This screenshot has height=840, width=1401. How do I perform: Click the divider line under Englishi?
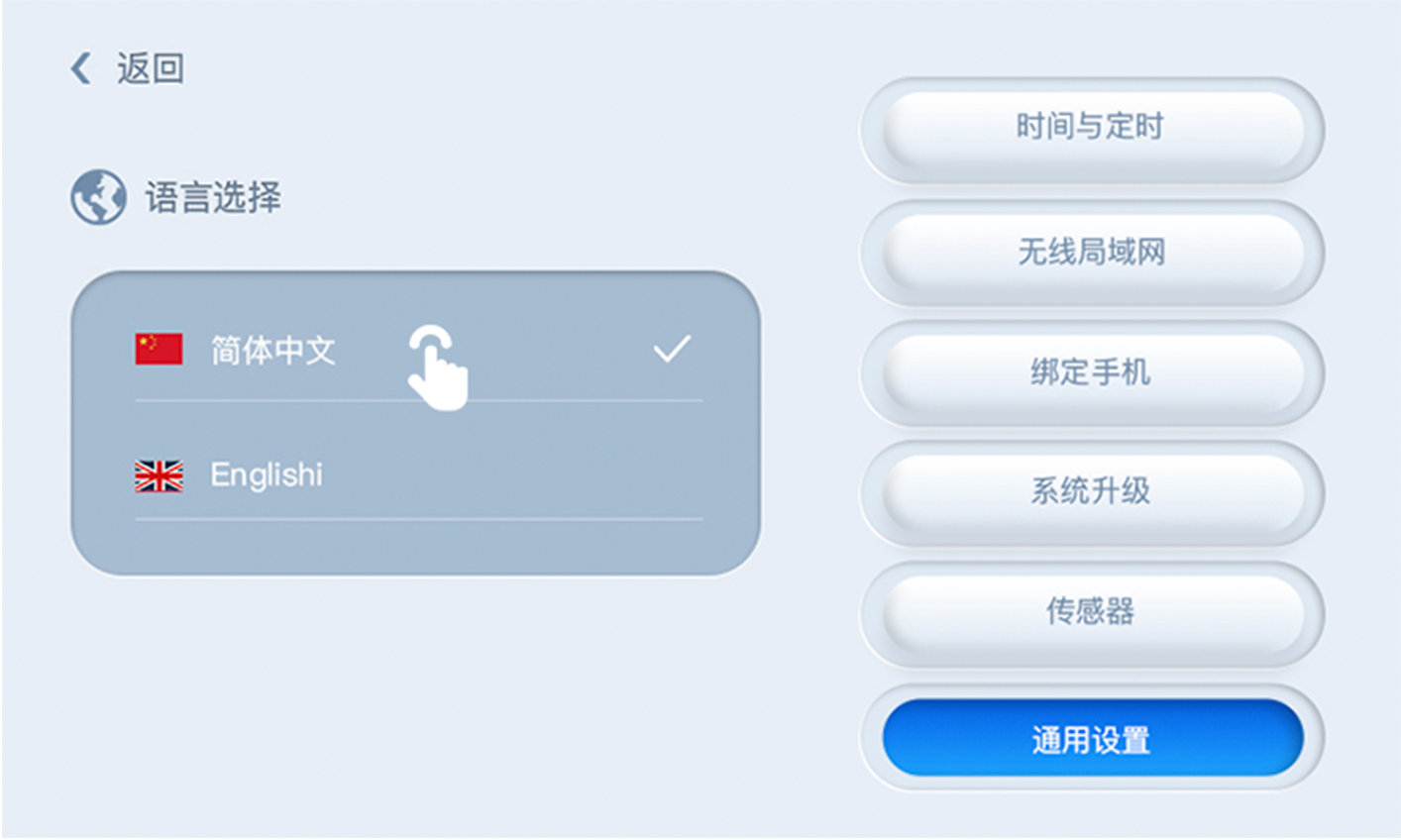[x=419, y=518]
